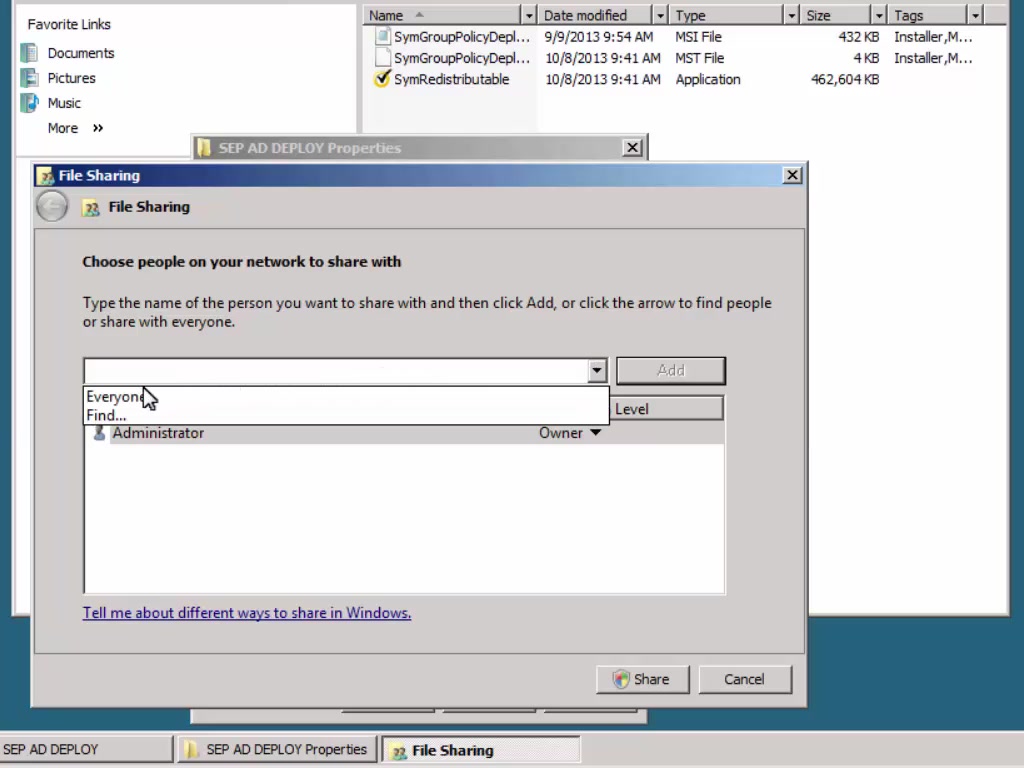The width and height of the screenshot is (1024, 768).
Task: Choose Everyone from the dropdown list
Action: (346, 396)
